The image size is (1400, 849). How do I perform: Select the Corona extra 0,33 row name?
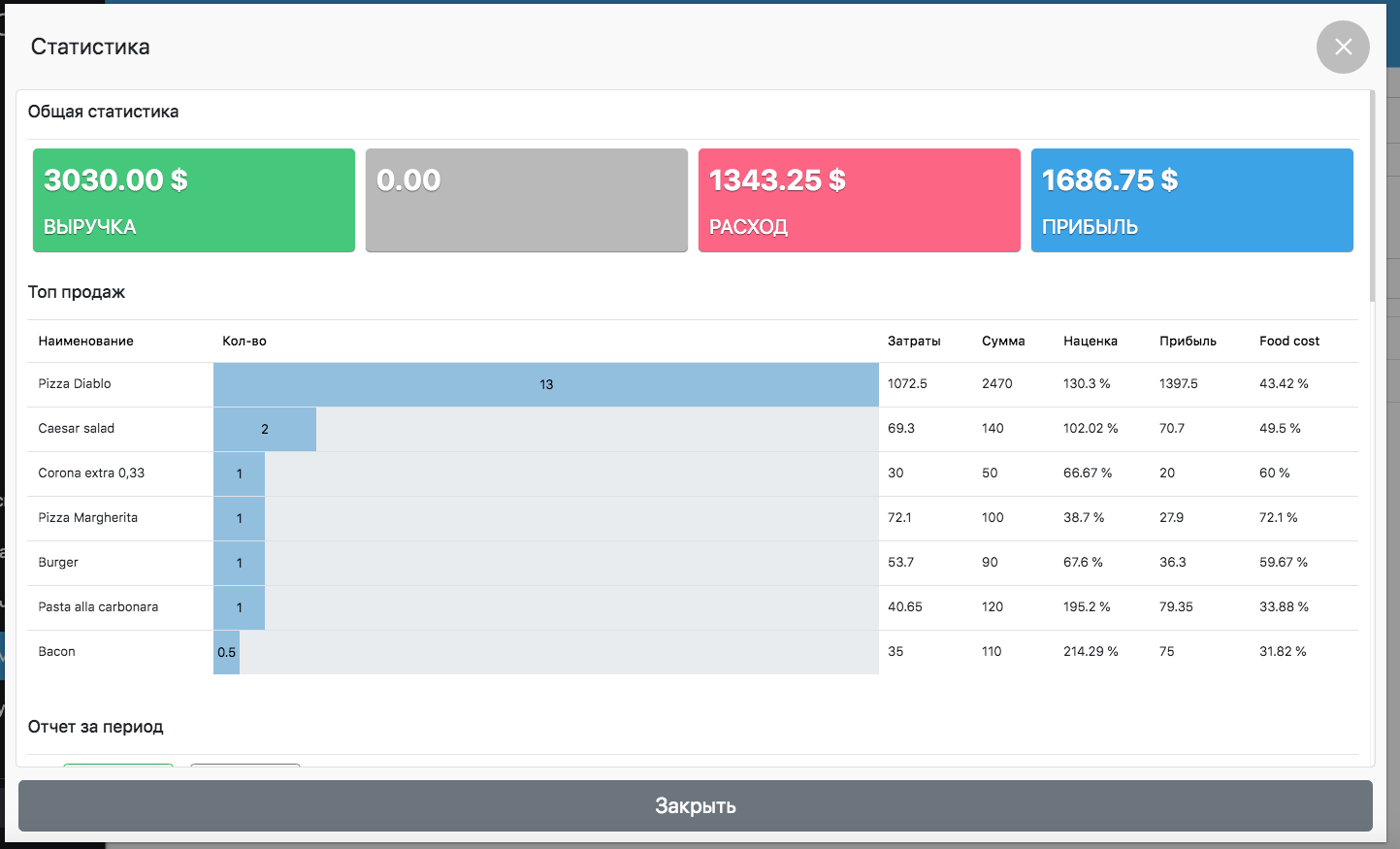(91, 473)
